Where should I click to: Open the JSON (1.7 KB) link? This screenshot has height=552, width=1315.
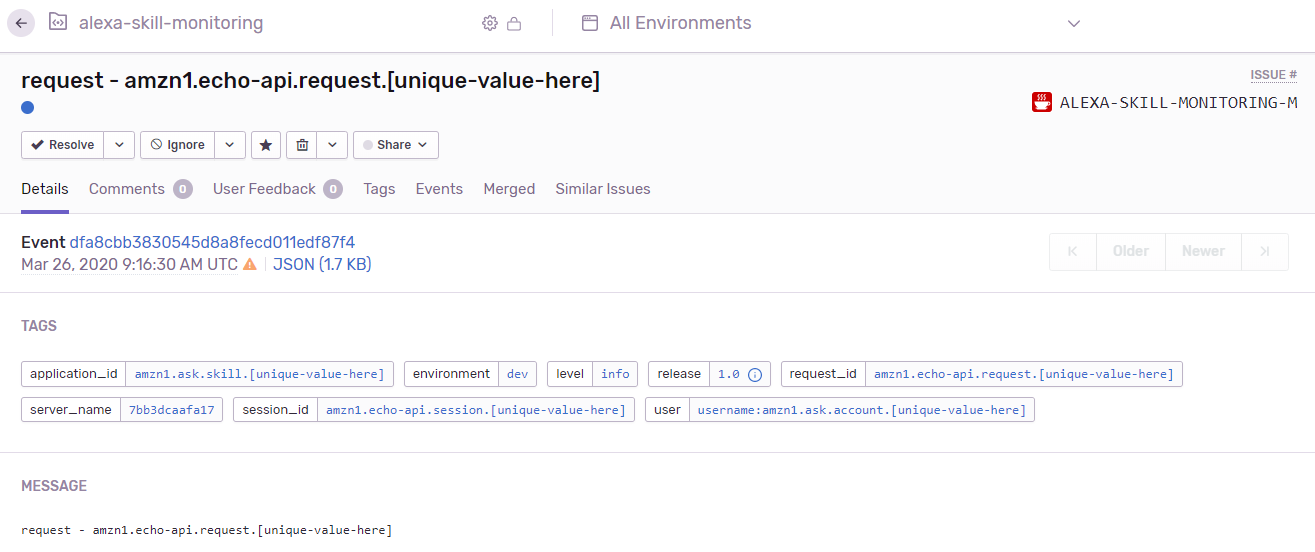(322, 265)
